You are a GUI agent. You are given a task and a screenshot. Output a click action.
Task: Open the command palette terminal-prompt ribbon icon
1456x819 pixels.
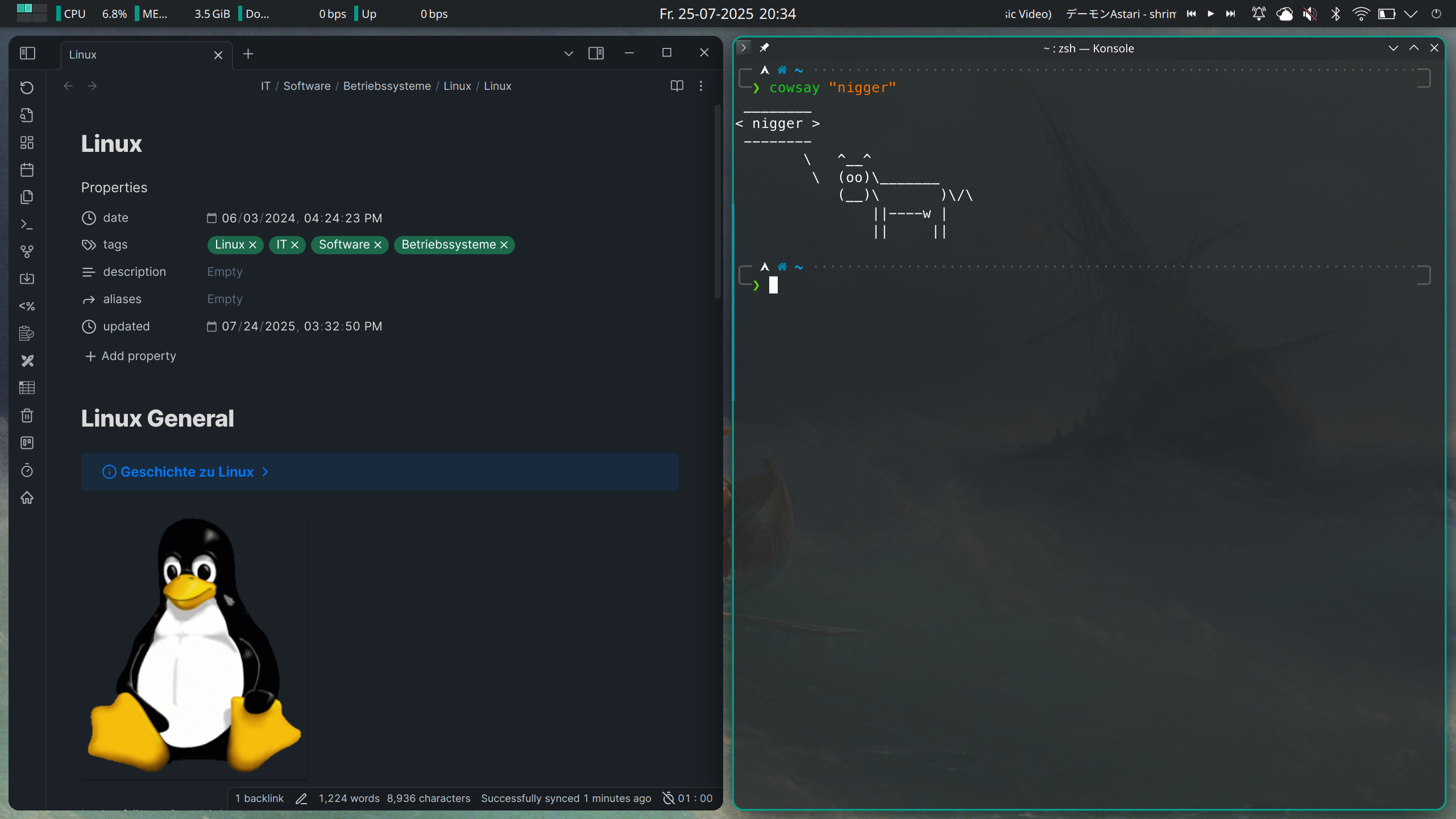click(x=27, y=224)
